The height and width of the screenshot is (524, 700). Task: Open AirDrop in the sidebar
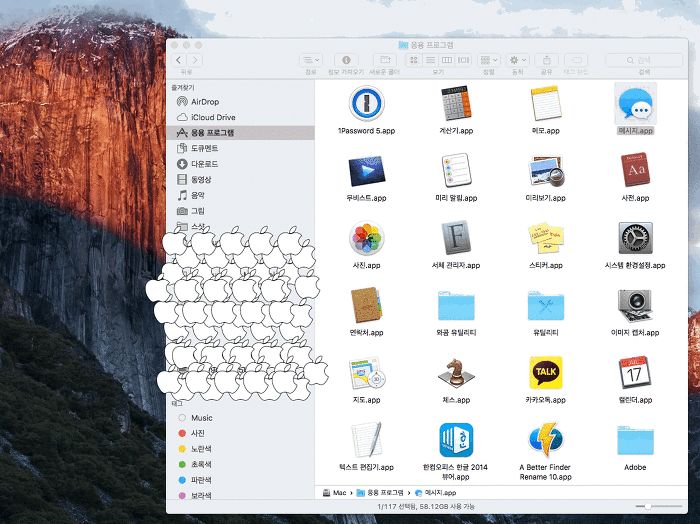[x=240, y=102]
